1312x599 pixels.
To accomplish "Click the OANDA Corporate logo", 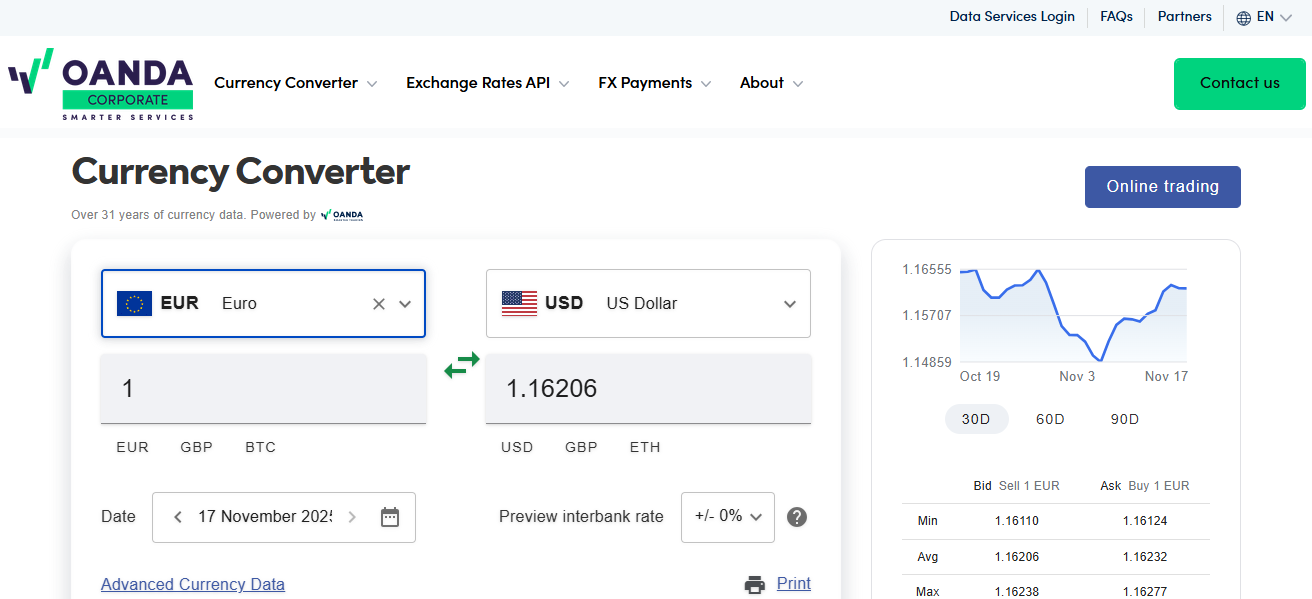I will [x=101, y=84].
